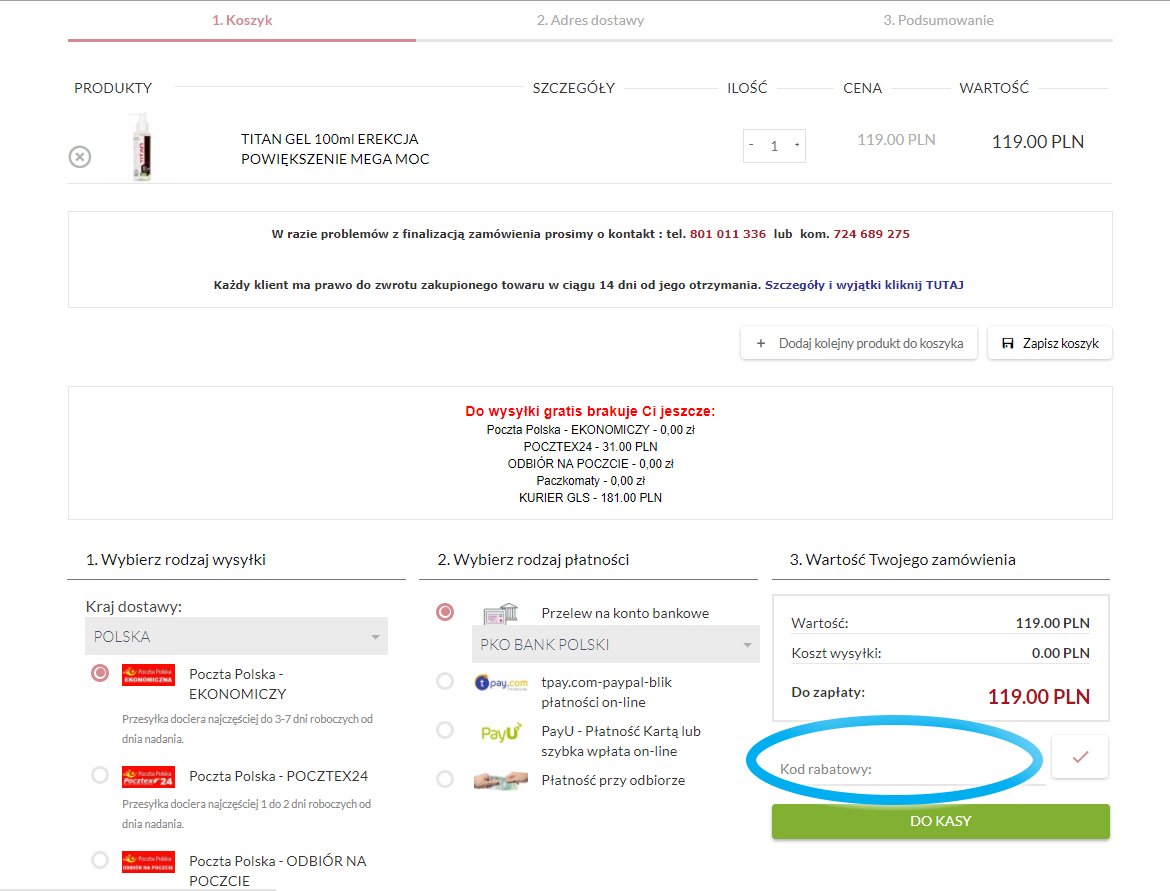Click the bank transfer icon
Viewport: 1170px width, 891px height.
(500, 613)
